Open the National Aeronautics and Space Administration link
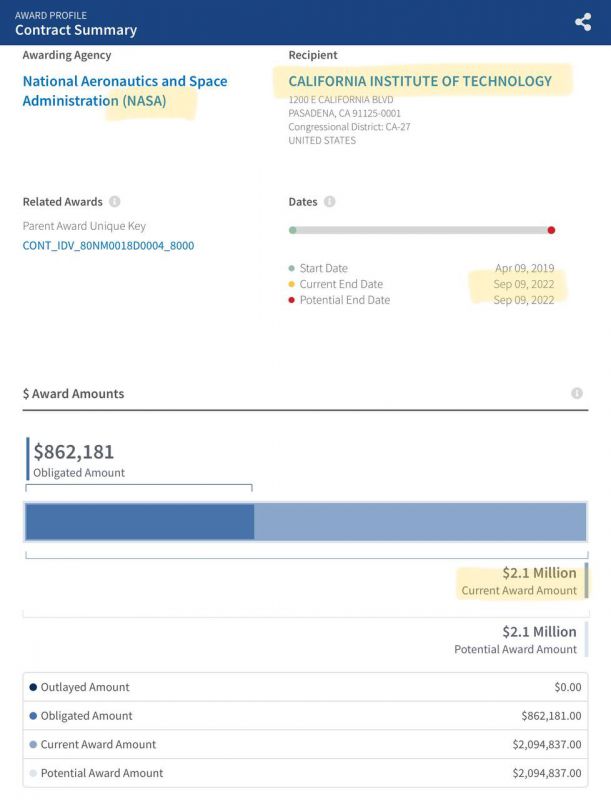 click(124, 91)
